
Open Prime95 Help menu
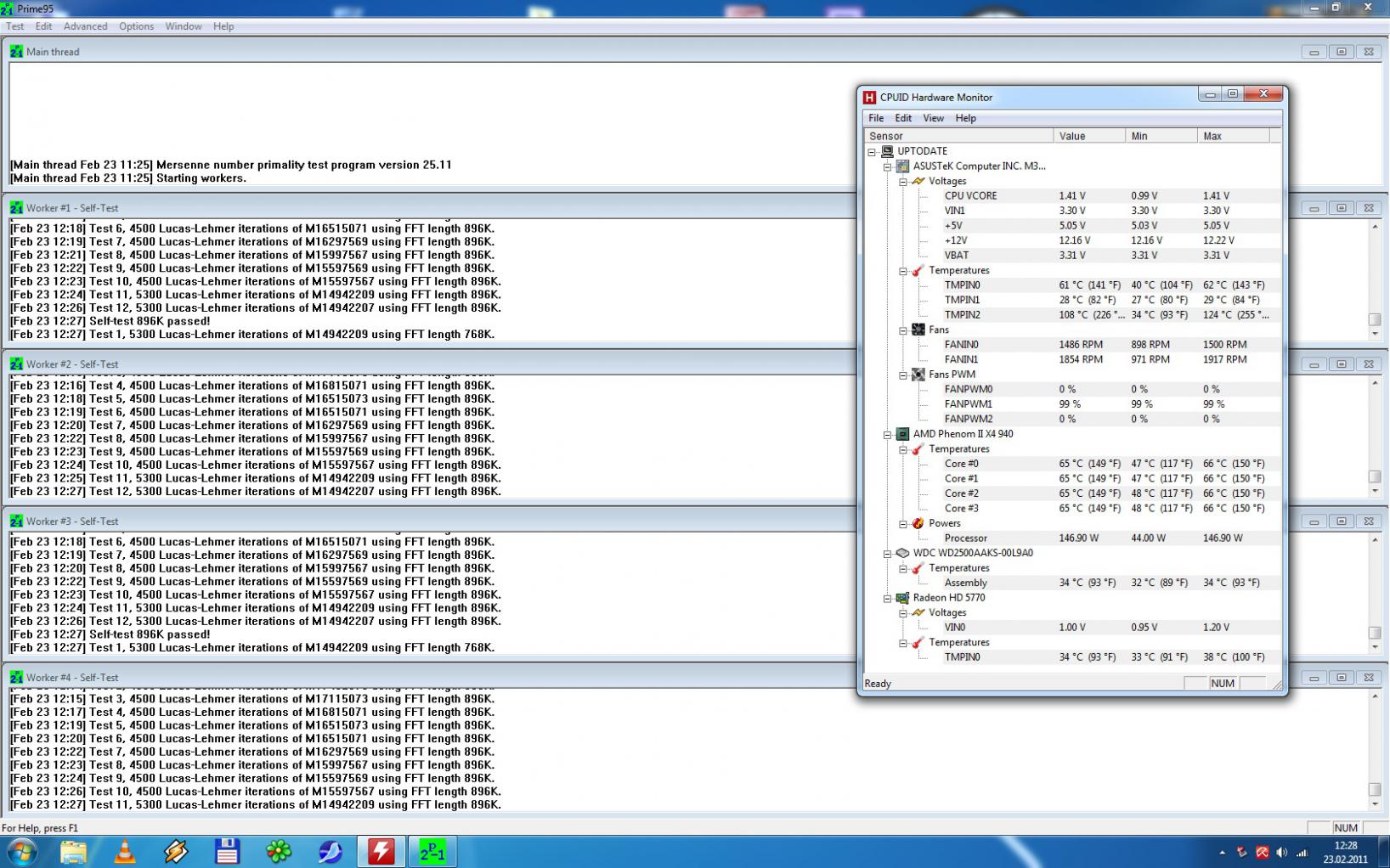[x=223, y=26]
